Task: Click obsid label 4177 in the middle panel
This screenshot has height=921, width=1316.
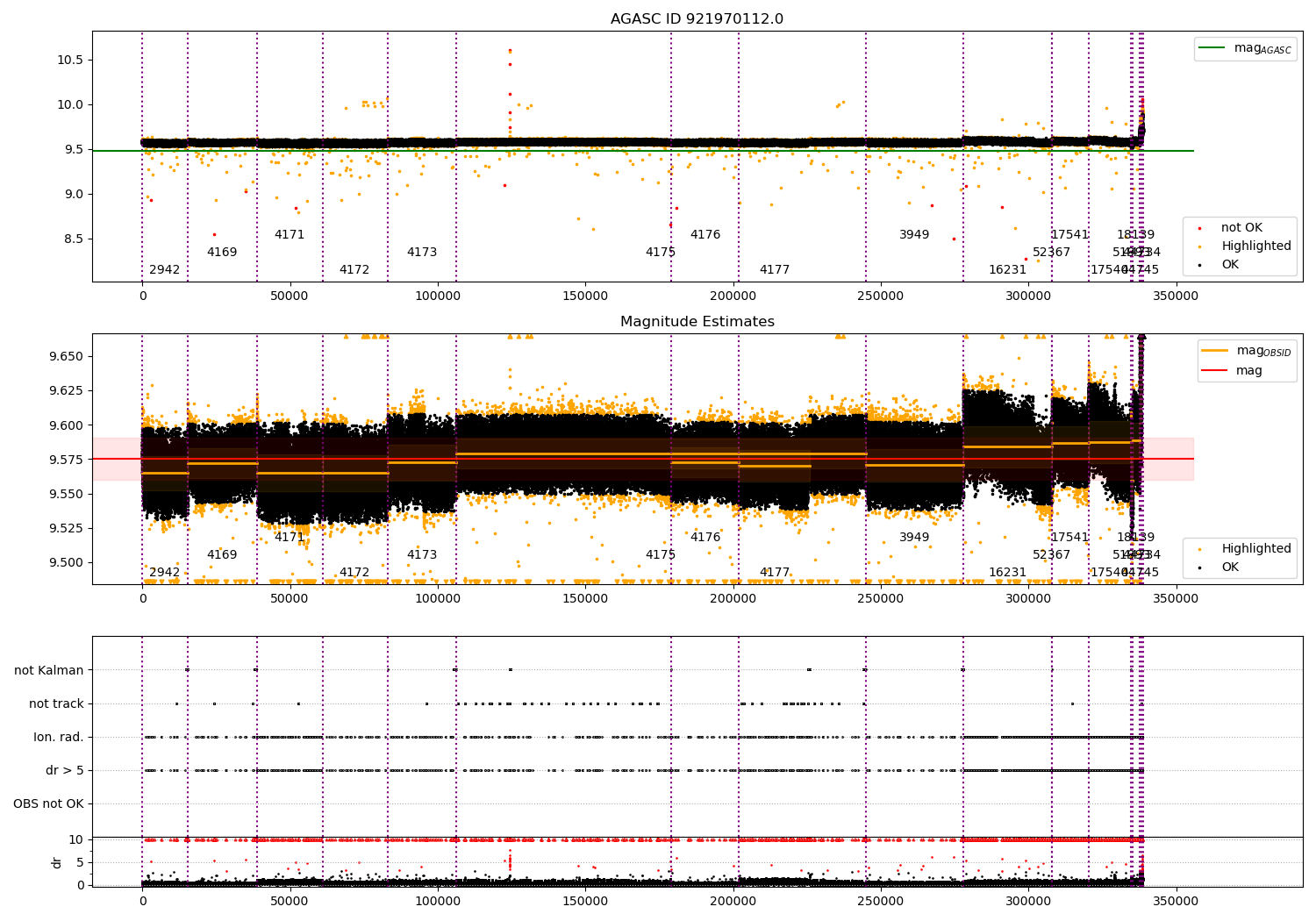Action: tap(775, 573)
